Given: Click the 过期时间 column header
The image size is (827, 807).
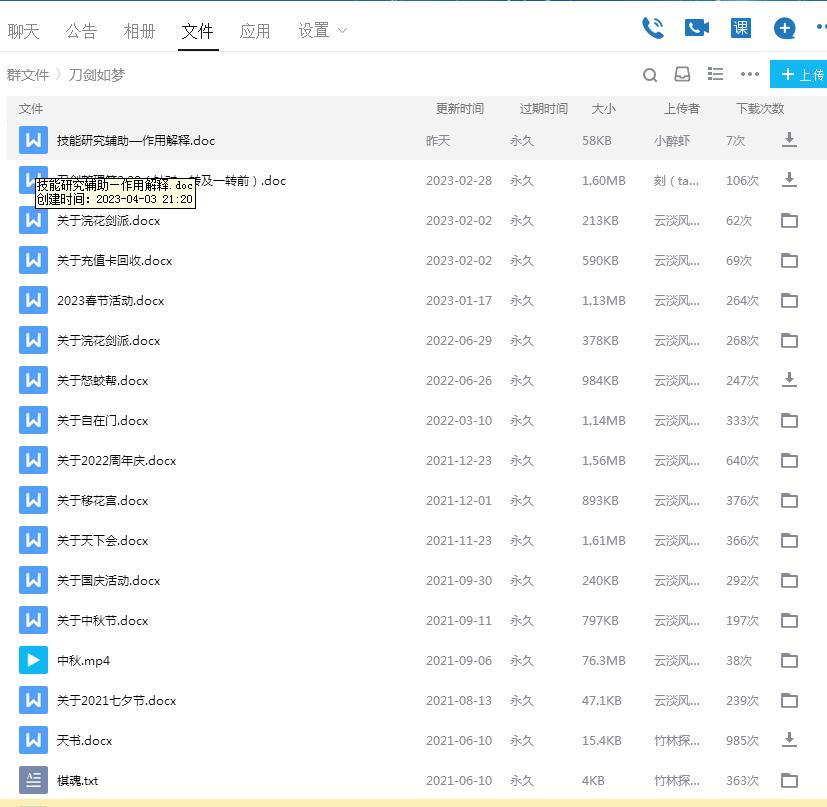Looking at the screenshot, I should coord(544,109).
